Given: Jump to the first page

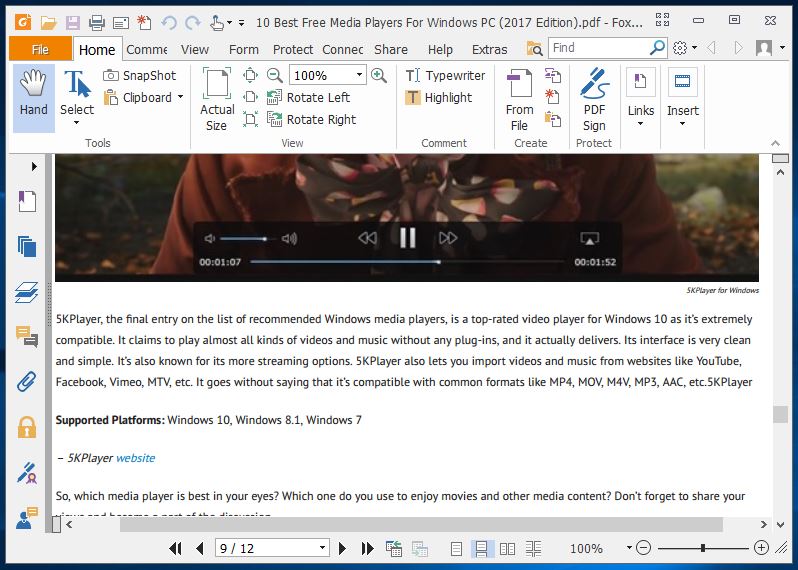Looking at the screenshot, I should [176, 548].
